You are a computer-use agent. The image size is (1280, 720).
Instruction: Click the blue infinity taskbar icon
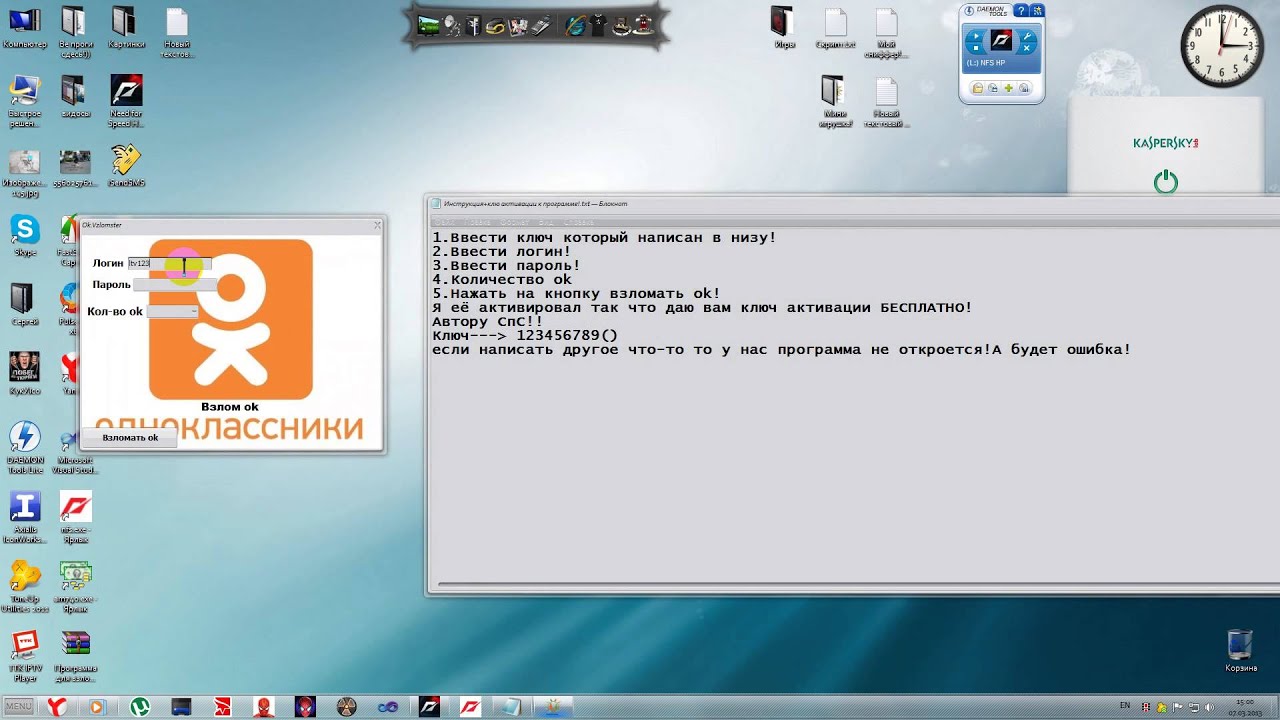[x=388, y=707]
